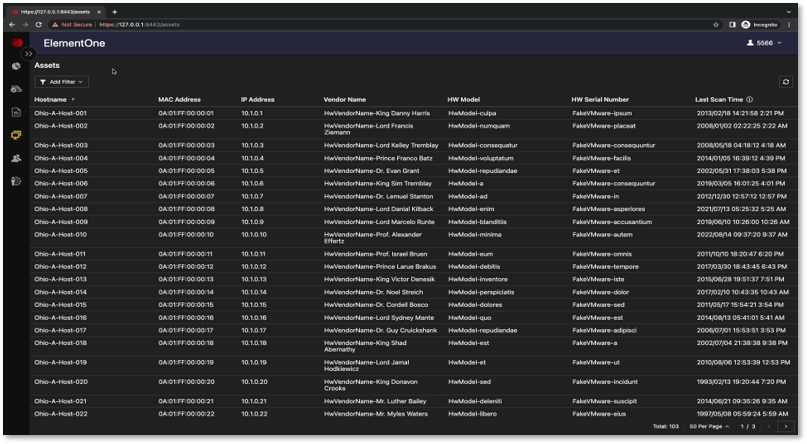Close the 127.0.0.1 assets browser tab

tap(99, 12)
